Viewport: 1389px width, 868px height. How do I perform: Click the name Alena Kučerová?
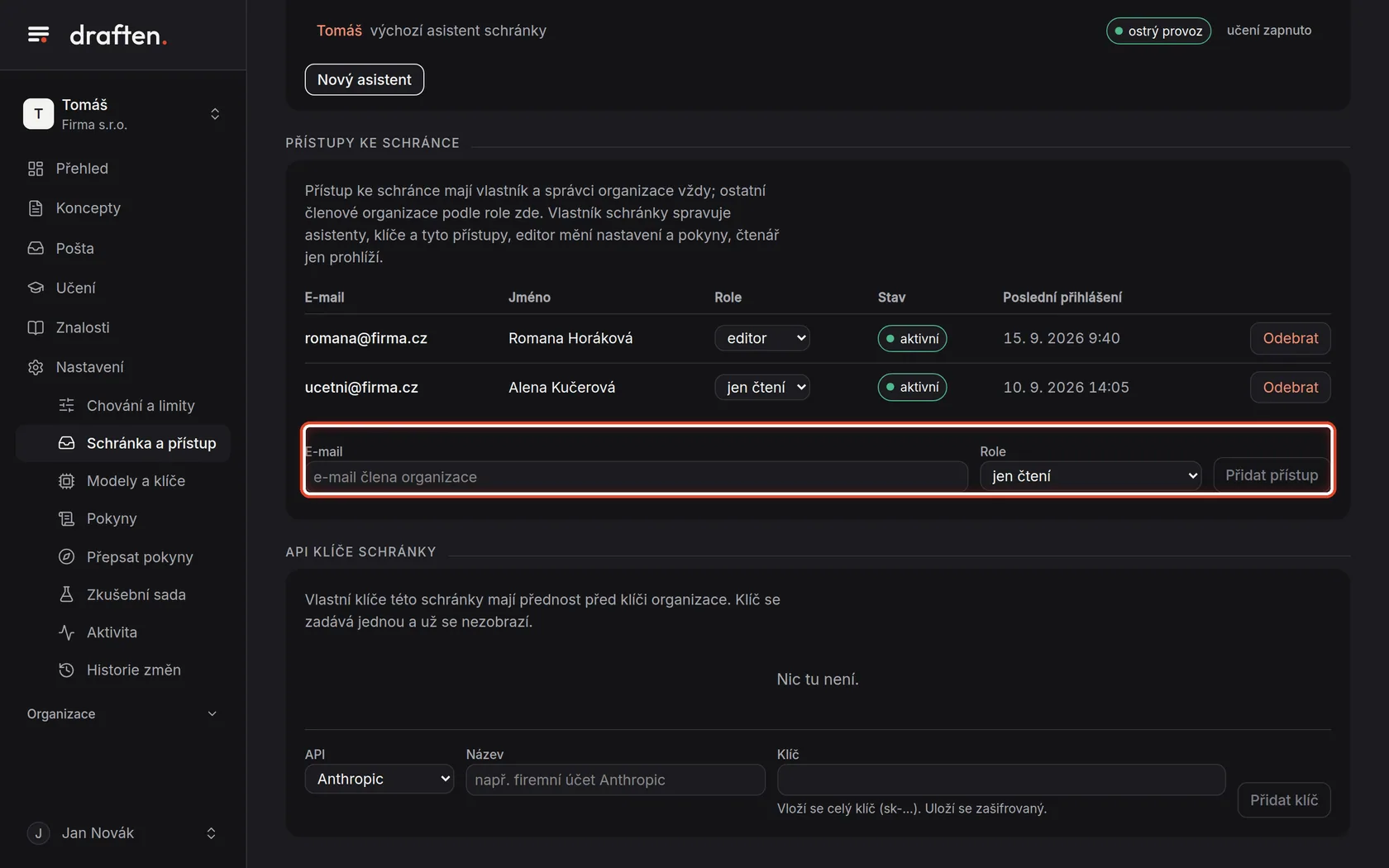(x=561, y=387)
